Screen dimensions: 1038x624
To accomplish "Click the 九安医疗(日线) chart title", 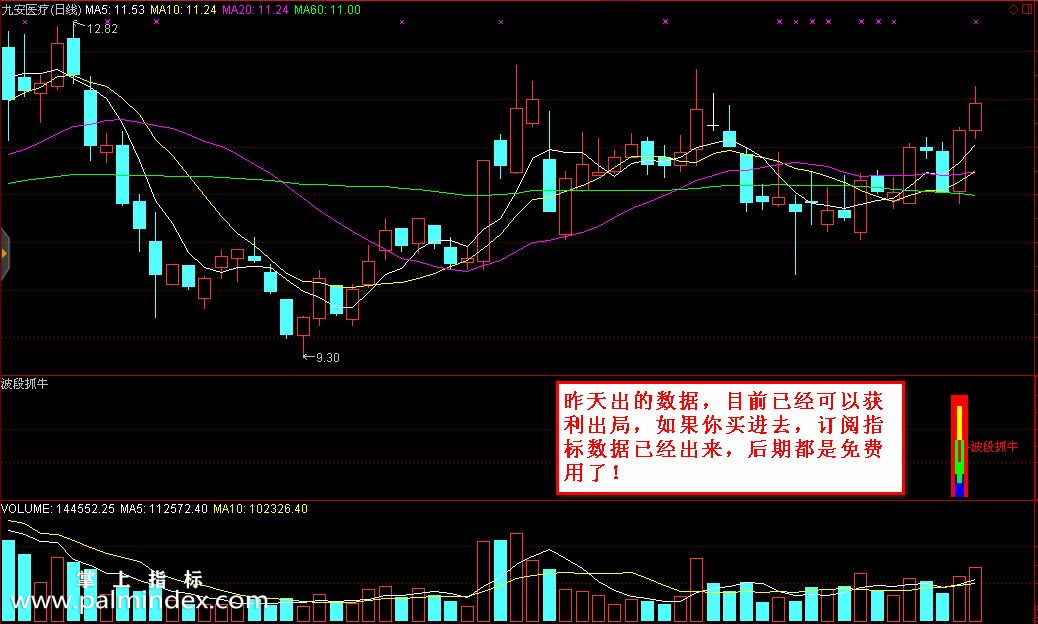I will click(42, 9).
